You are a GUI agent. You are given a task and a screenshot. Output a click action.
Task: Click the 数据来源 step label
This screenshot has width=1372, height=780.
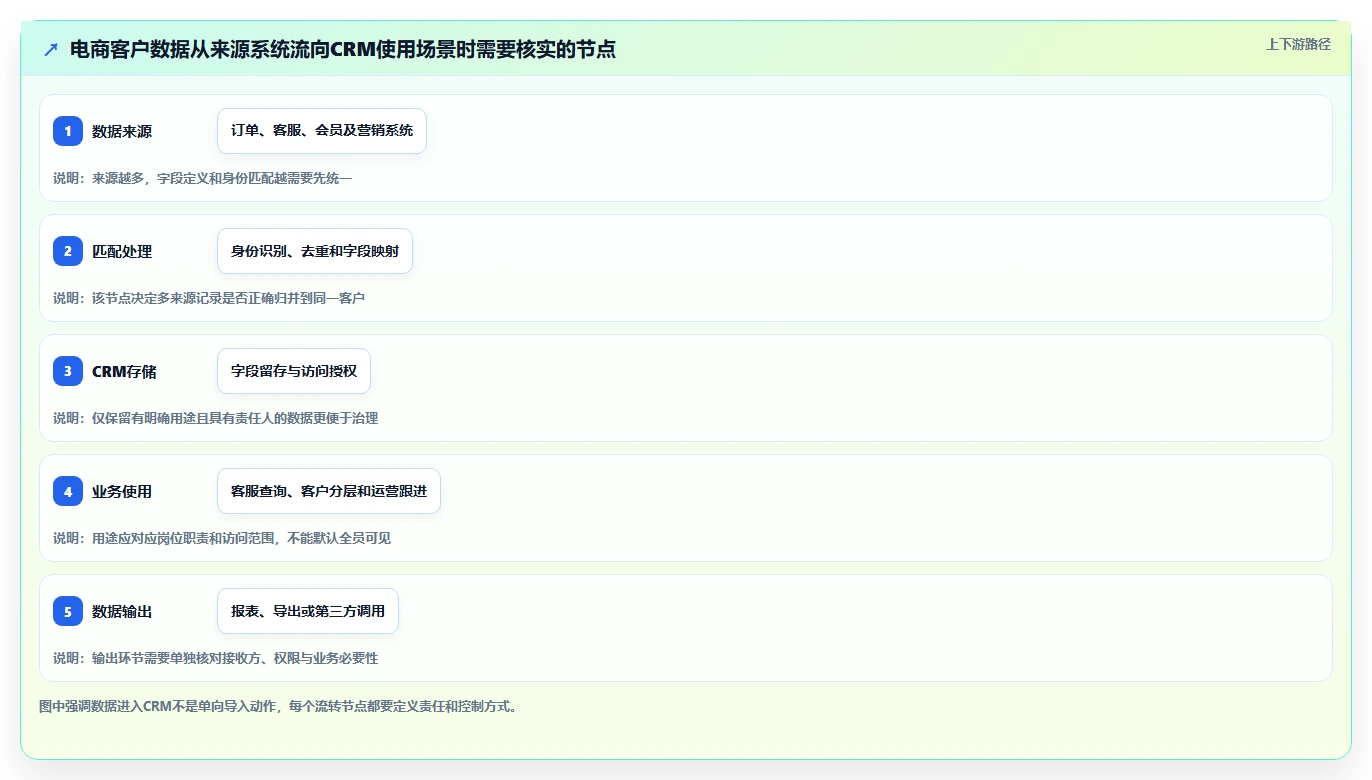point(122,132)
